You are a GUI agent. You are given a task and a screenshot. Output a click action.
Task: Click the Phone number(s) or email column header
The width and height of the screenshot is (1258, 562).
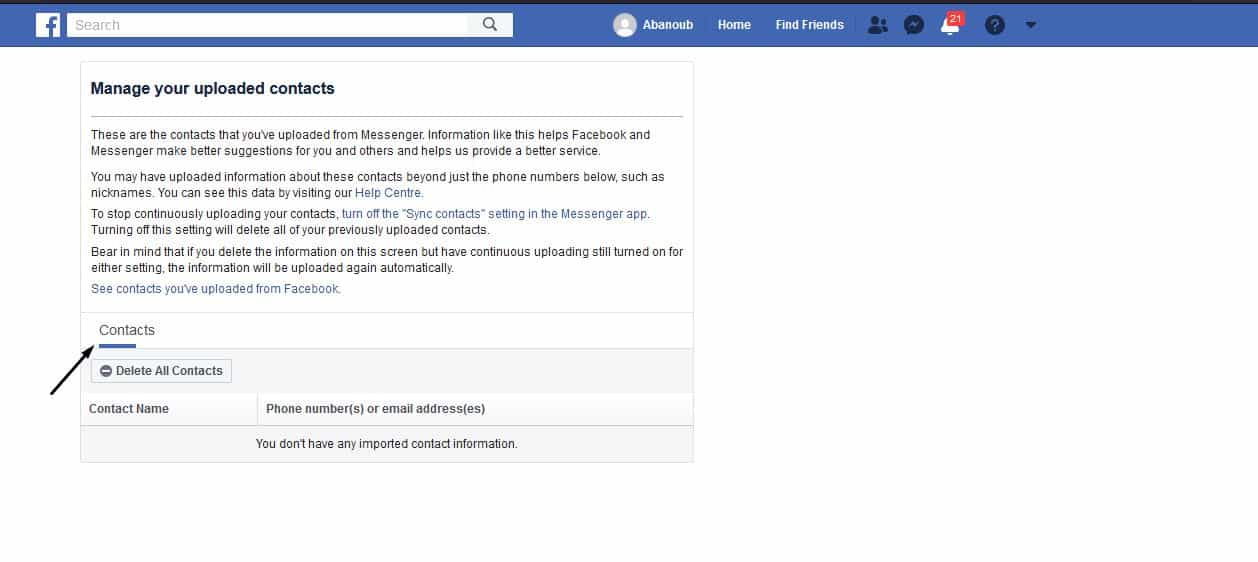point(375,409)
